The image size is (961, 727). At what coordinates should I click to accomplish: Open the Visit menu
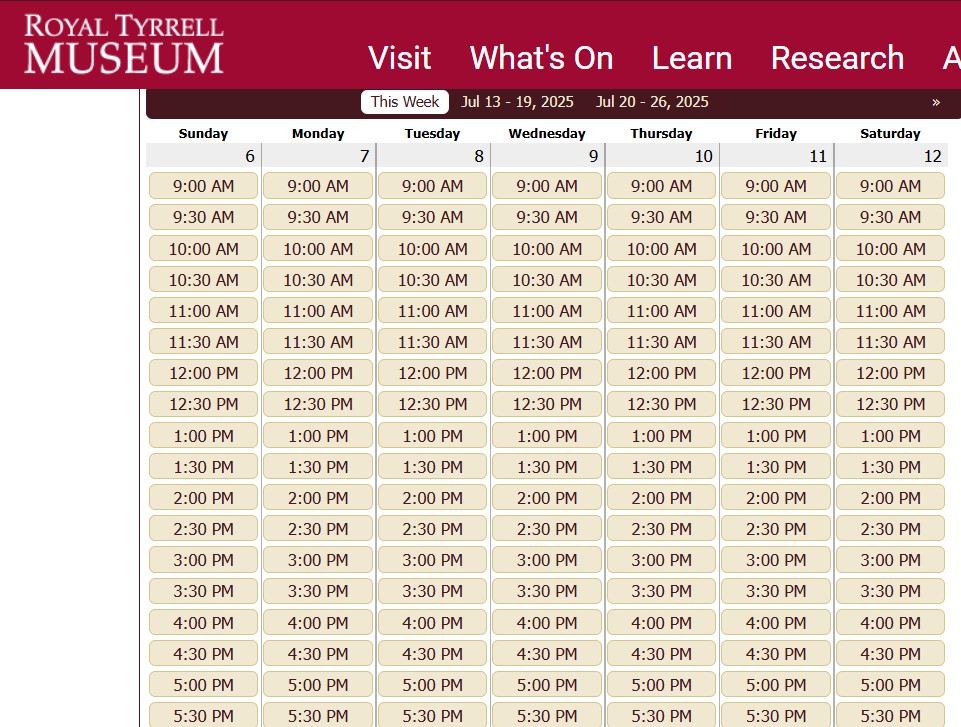[x=400, y=58]
